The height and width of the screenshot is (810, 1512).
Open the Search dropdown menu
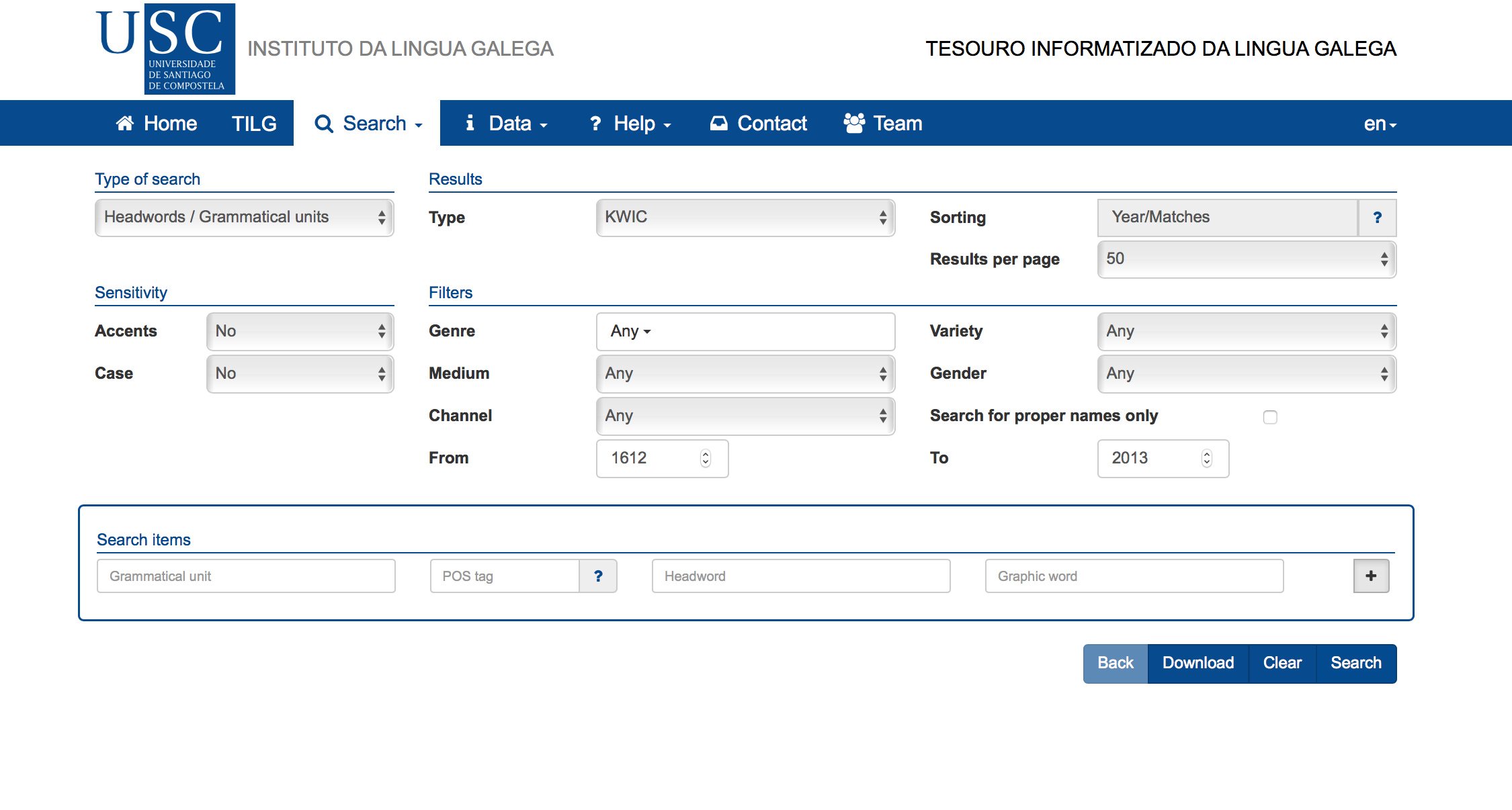click(368, 124)
